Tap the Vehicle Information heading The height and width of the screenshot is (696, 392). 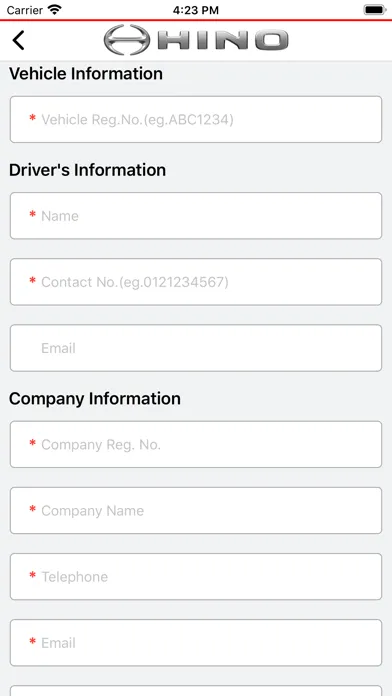click(x=86, y=73)
